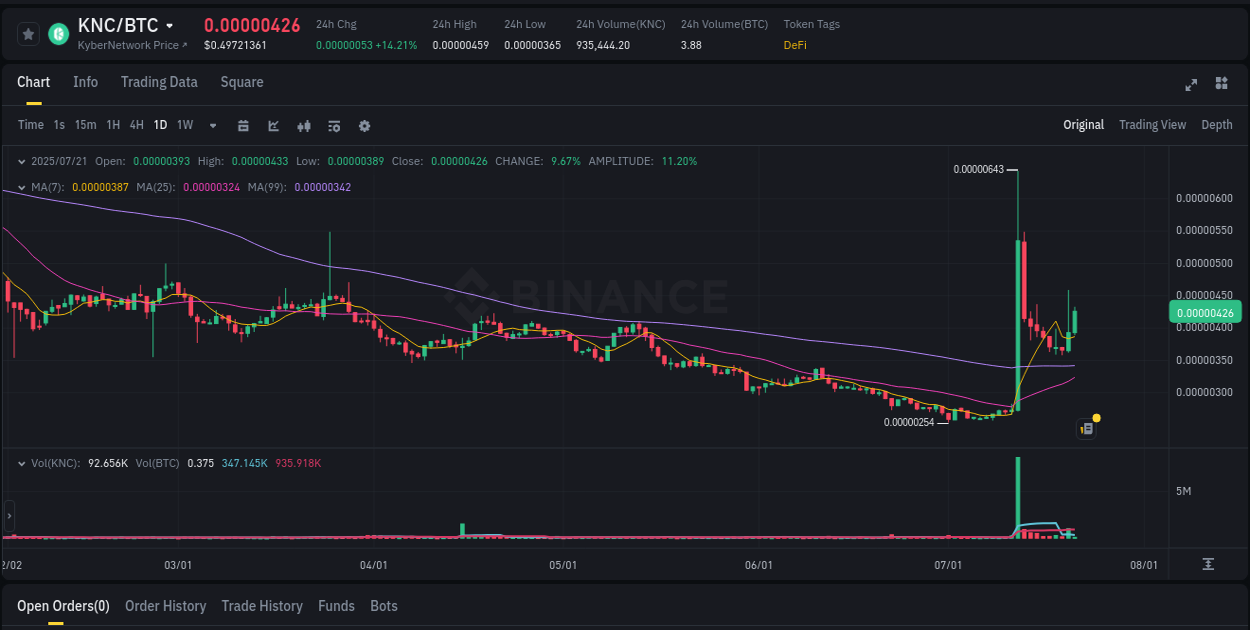Screen dimensions: 1250x630
Task: Open the extra timeframes dropdown arrow
Action: [x=211, y=125]
